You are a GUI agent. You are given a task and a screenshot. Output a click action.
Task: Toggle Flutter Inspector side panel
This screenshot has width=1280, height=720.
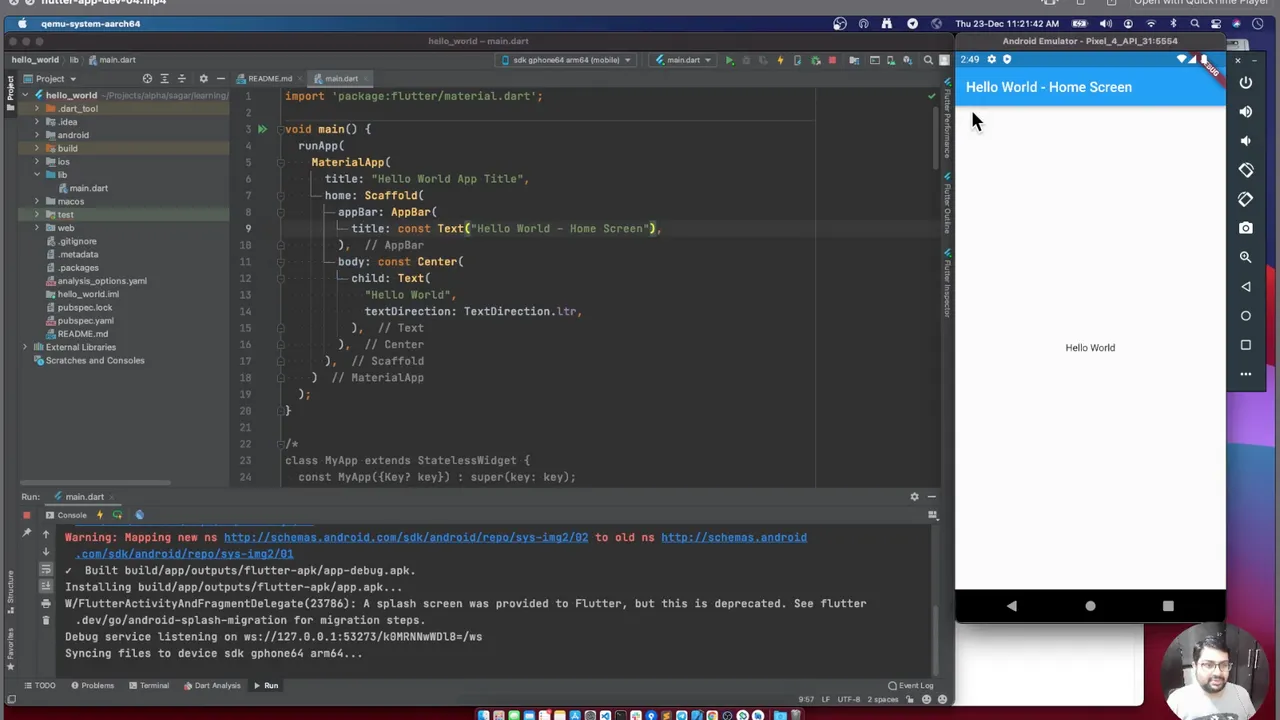[x=946, y=283]
